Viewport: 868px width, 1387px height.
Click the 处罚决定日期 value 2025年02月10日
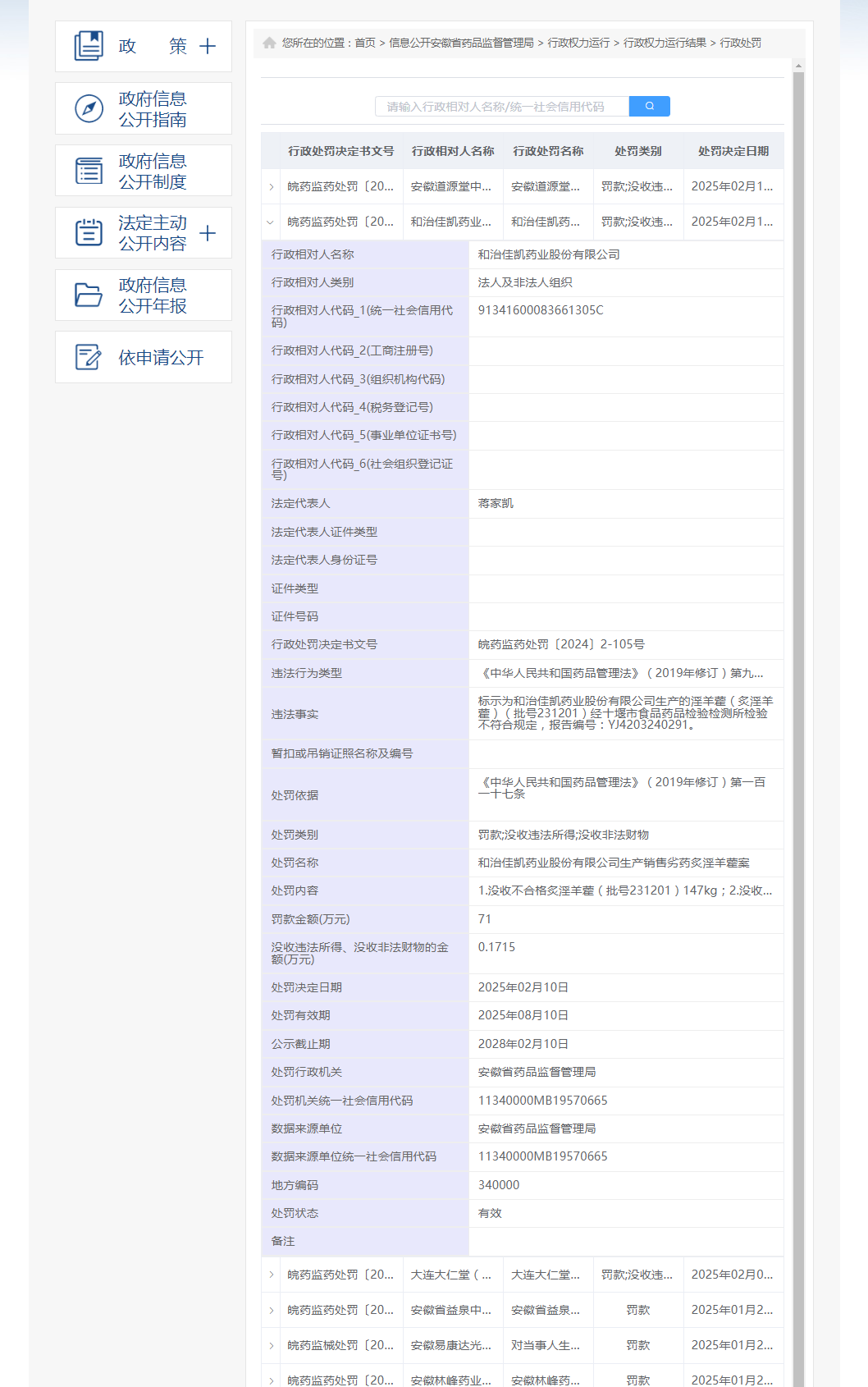523,987
